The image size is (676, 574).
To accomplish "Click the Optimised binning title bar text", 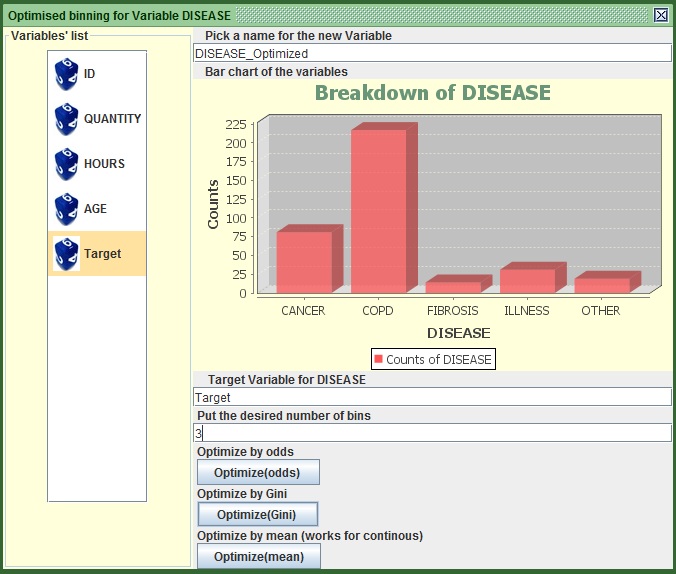I will tap(119, 16).
